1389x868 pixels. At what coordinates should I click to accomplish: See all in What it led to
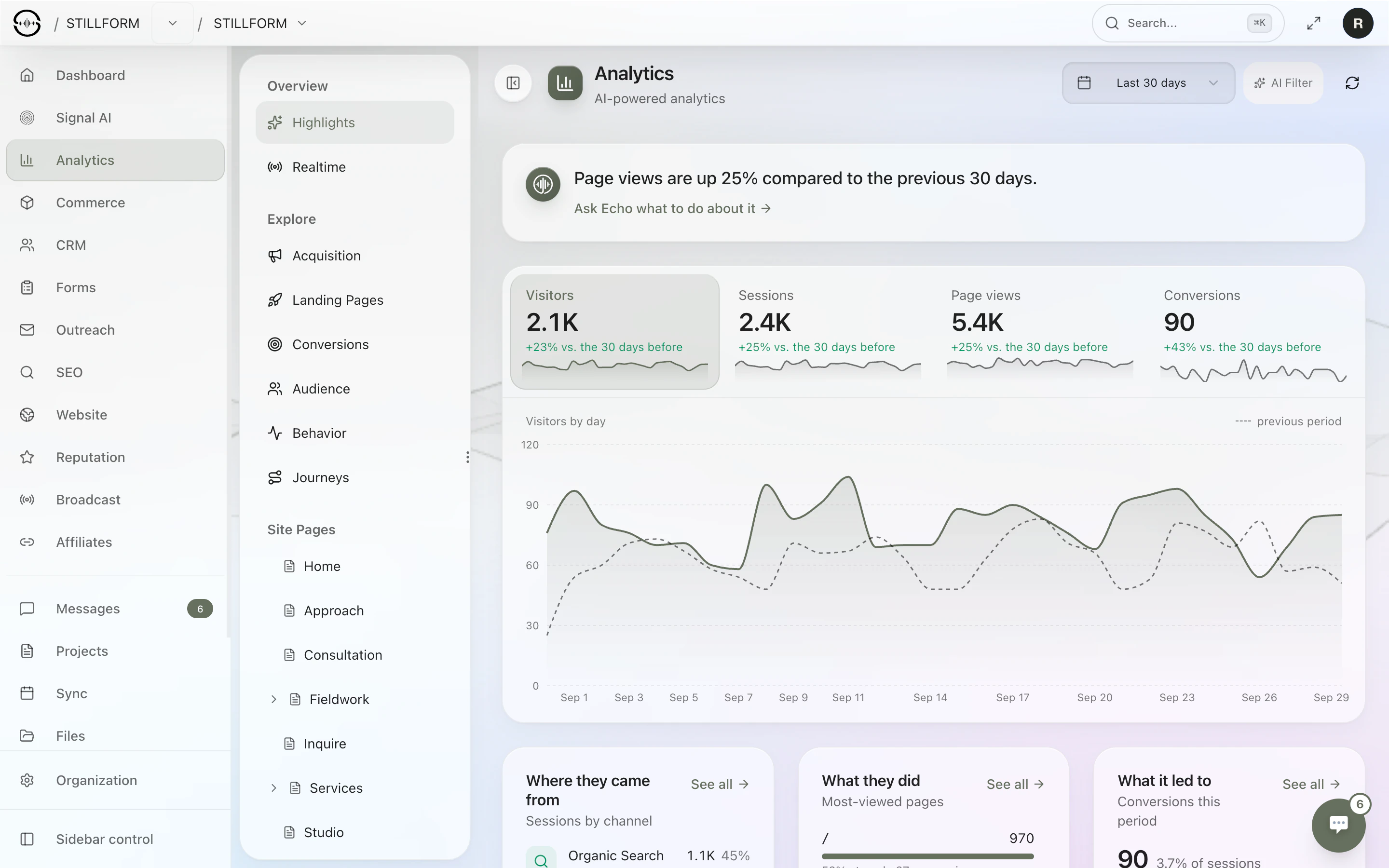pos(1311,784)
